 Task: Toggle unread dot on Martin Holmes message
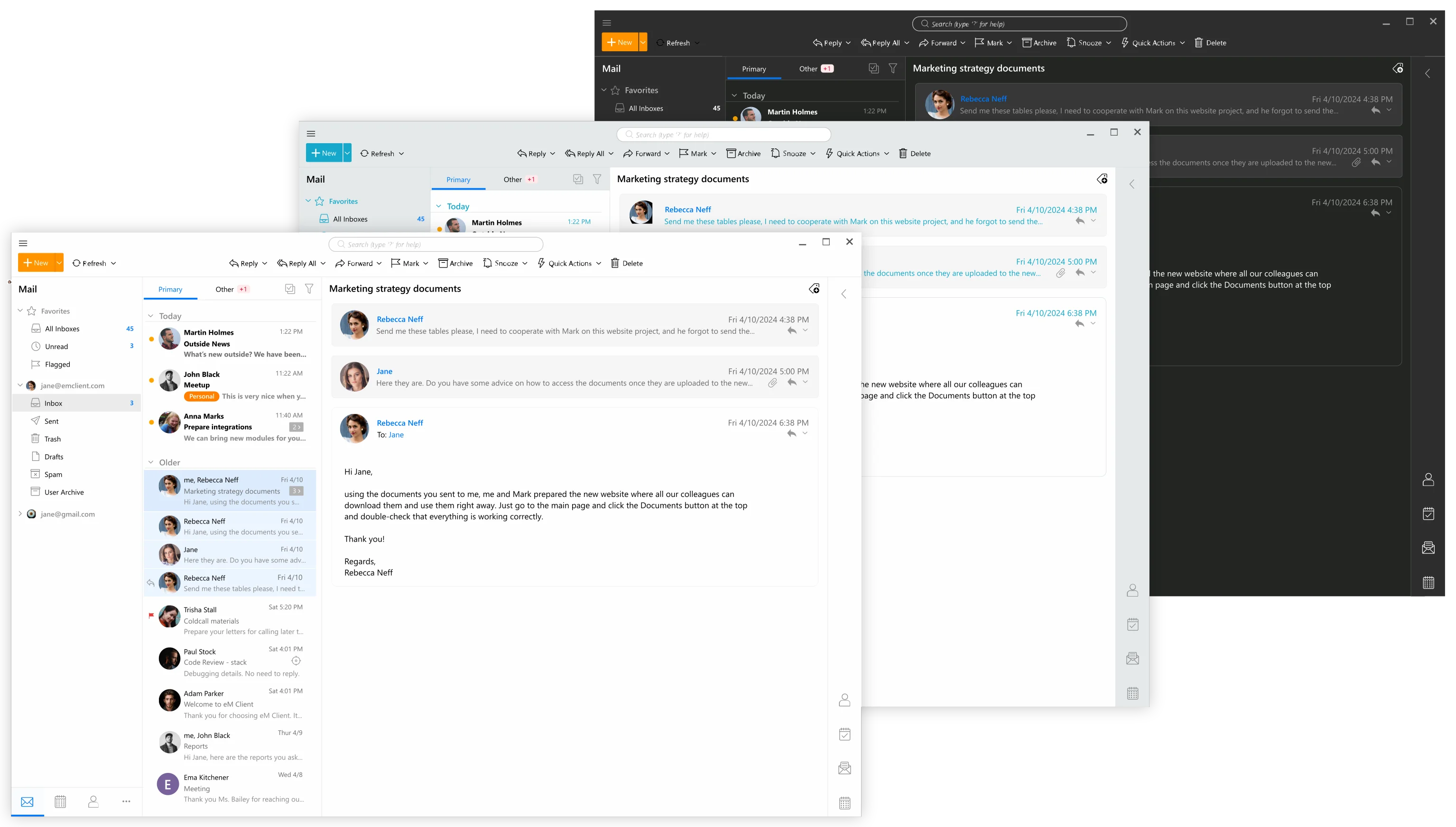coord(151,339)
